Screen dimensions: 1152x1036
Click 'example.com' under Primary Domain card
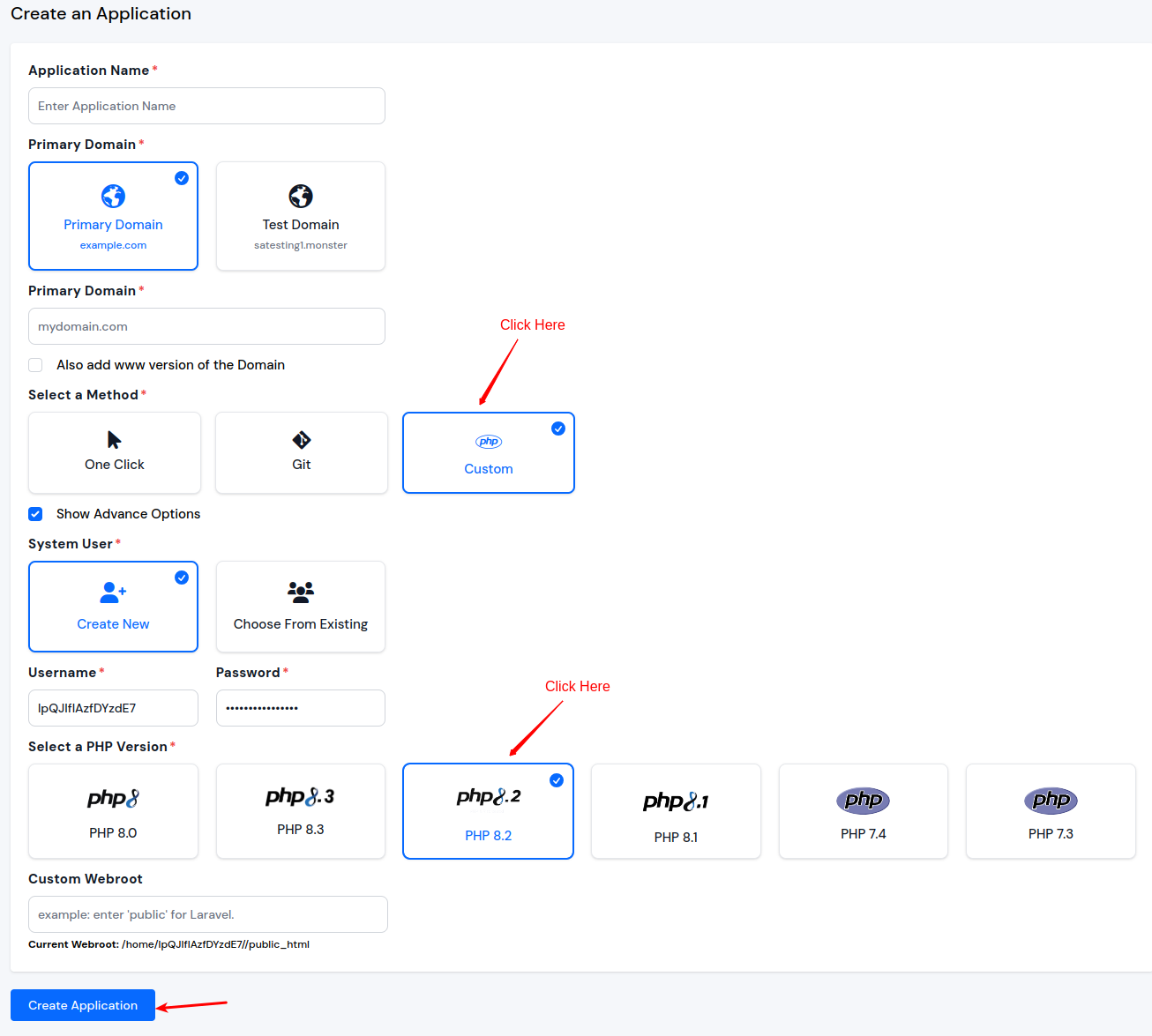113,245
